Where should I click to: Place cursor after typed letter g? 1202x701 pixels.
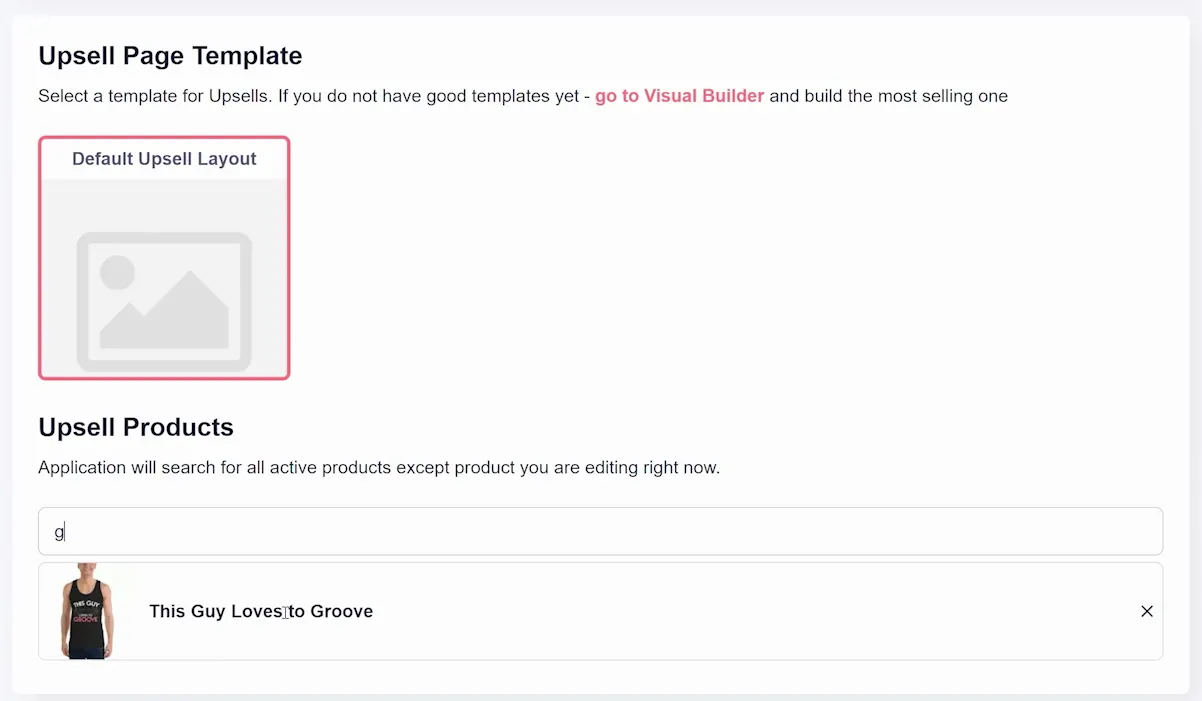tap(65, 532)
